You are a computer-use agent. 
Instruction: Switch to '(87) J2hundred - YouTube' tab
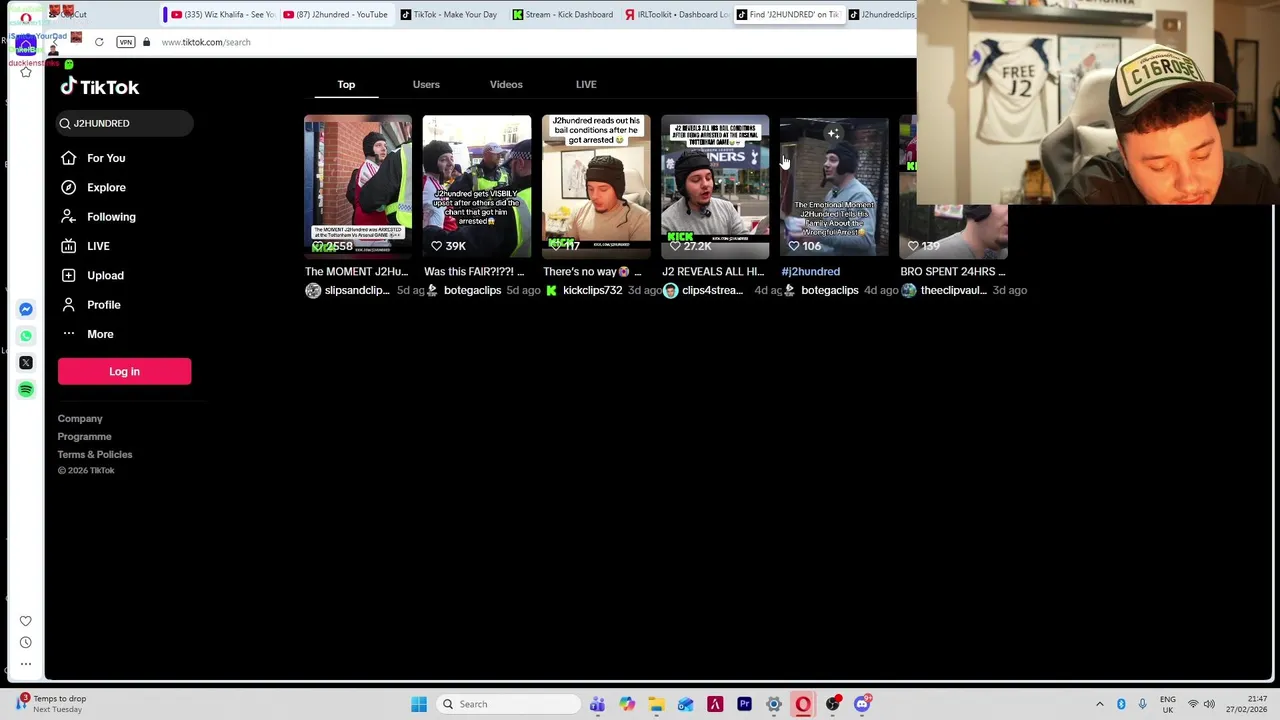[335, 14]
